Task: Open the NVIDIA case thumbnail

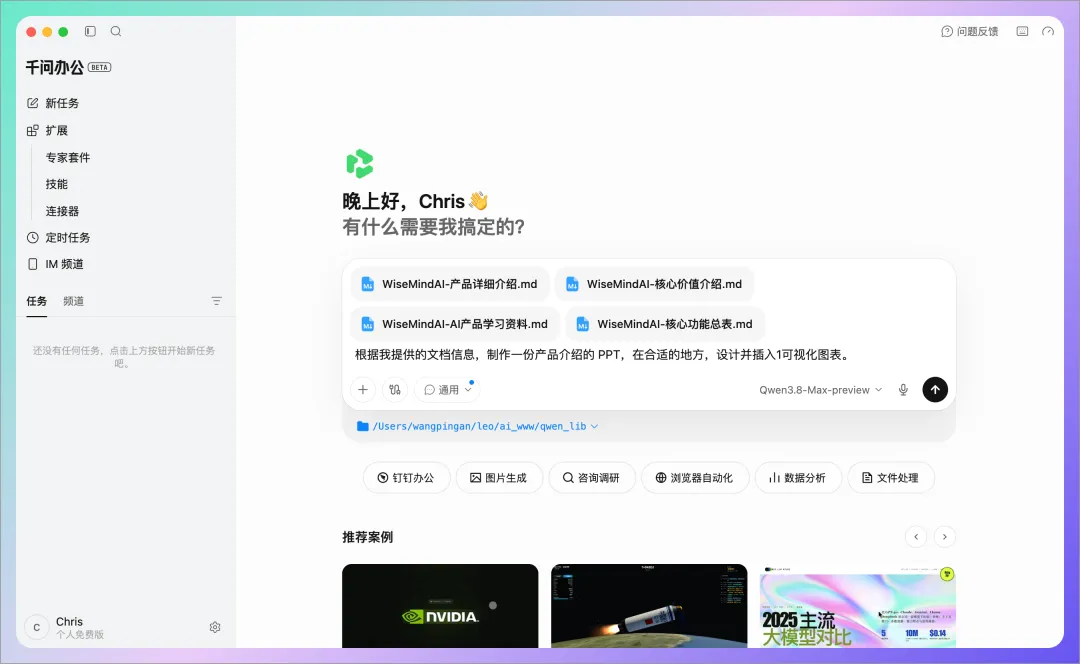Action: (440, 606)
